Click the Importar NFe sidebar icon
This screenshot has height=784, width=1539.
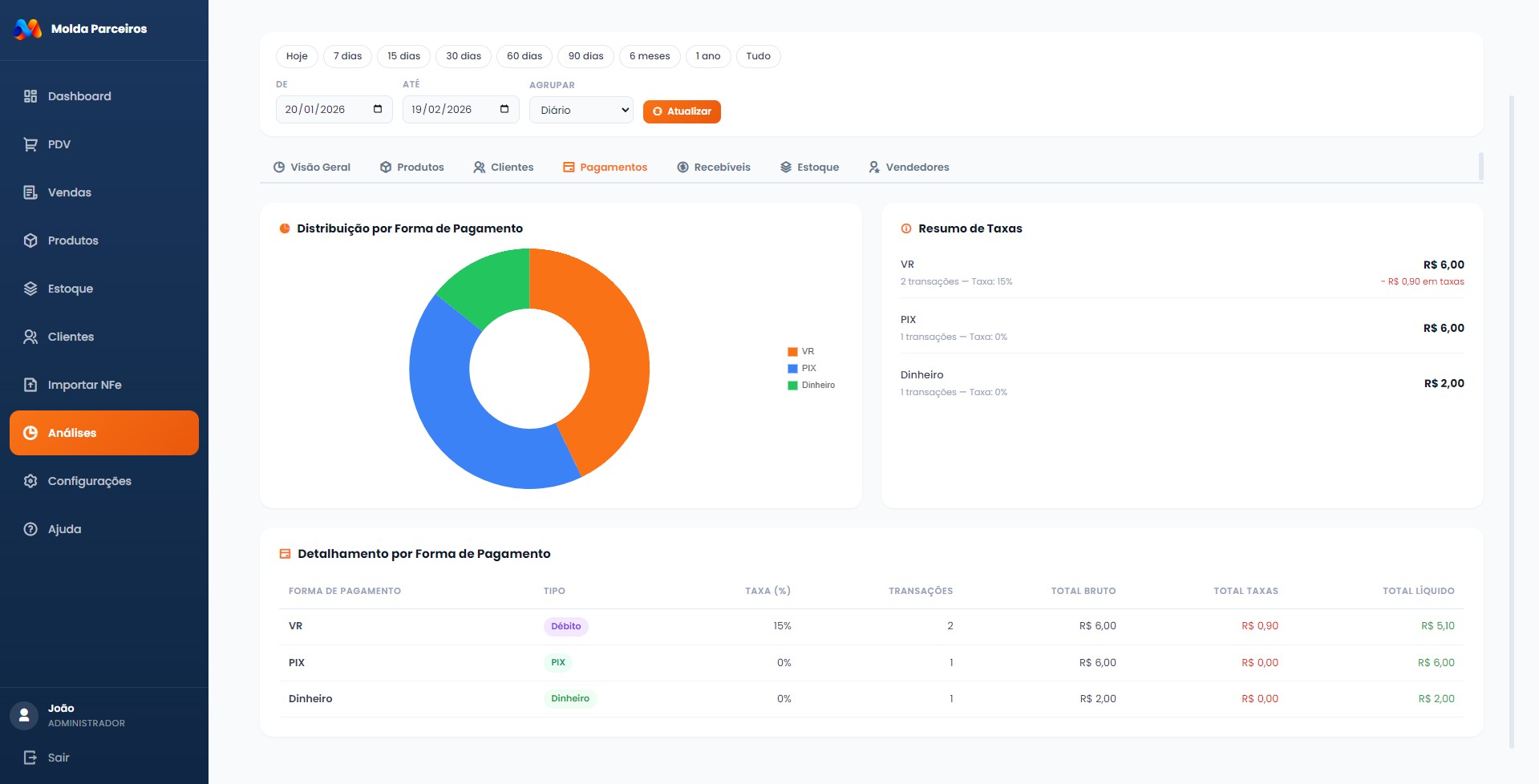[30, 385]
